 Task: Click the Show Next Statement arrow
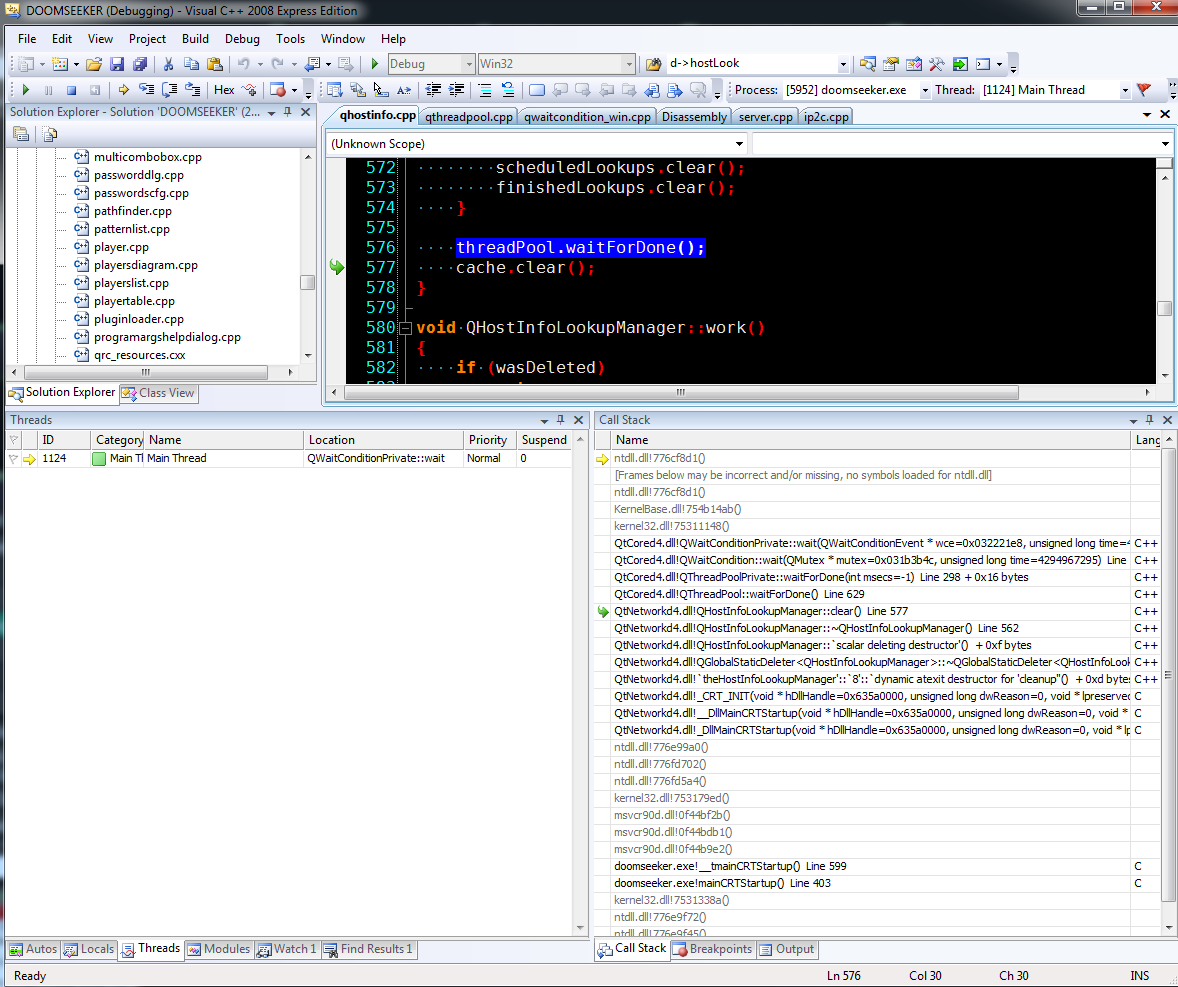[124, 90]
